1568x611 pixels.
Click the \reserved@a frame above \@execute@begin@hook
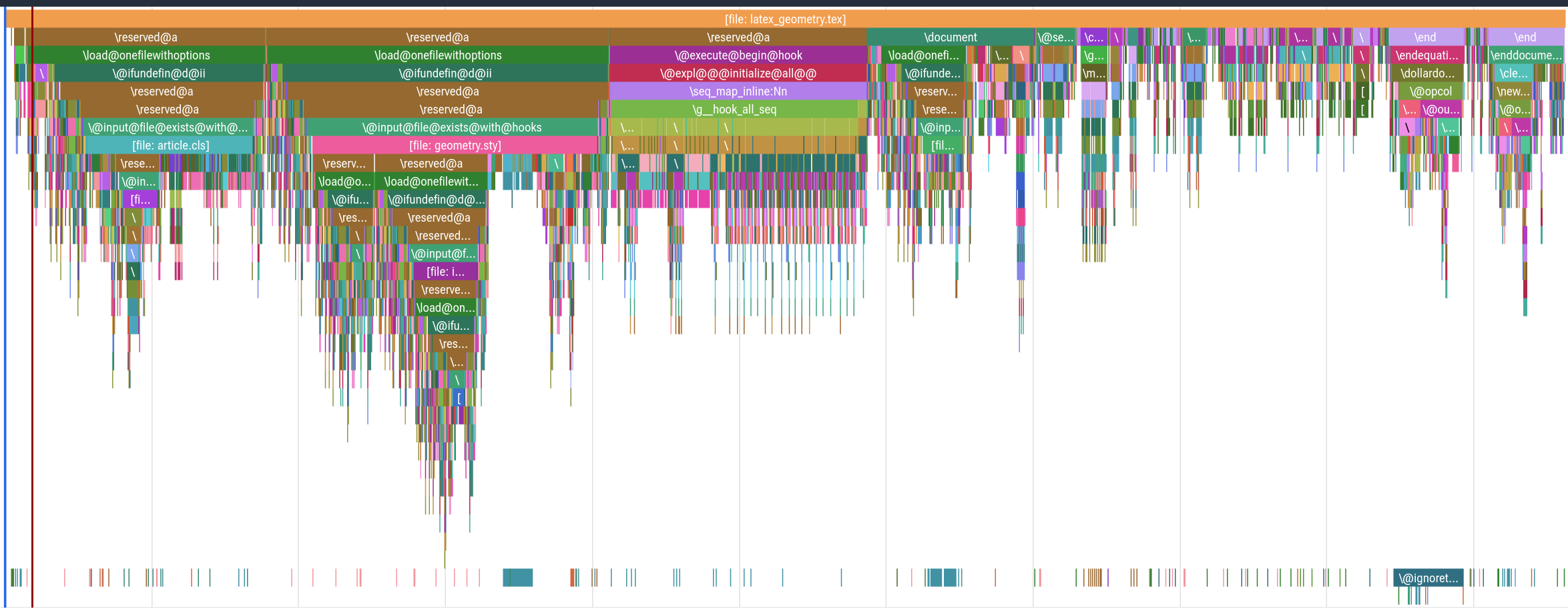click(738, 37)
